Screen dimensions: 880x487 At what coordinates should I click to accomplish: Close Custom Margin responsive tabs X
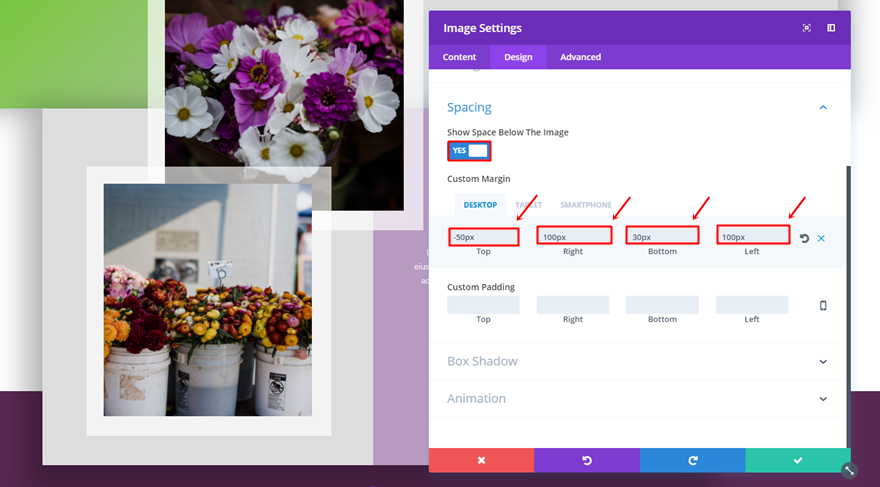pyautogui.click(x=821, y=238)
